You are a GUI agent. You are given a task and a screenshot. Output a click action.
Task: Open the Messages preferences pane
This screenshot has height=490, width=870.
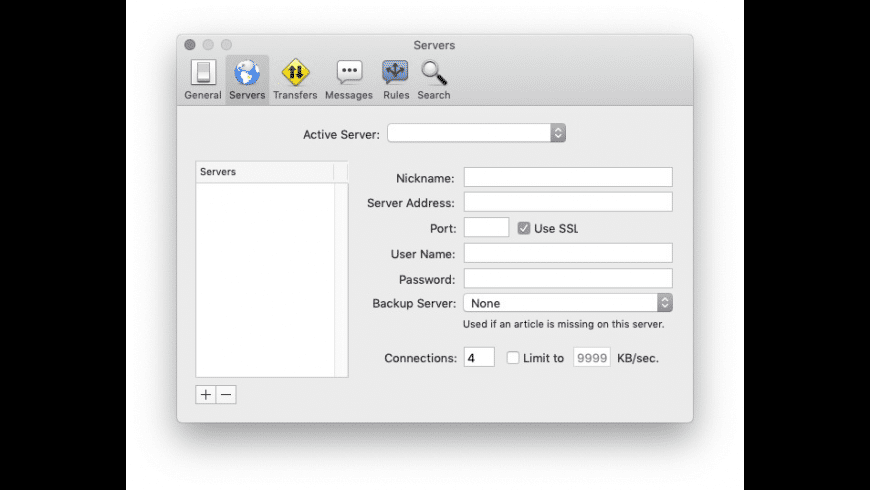point(349,80)
